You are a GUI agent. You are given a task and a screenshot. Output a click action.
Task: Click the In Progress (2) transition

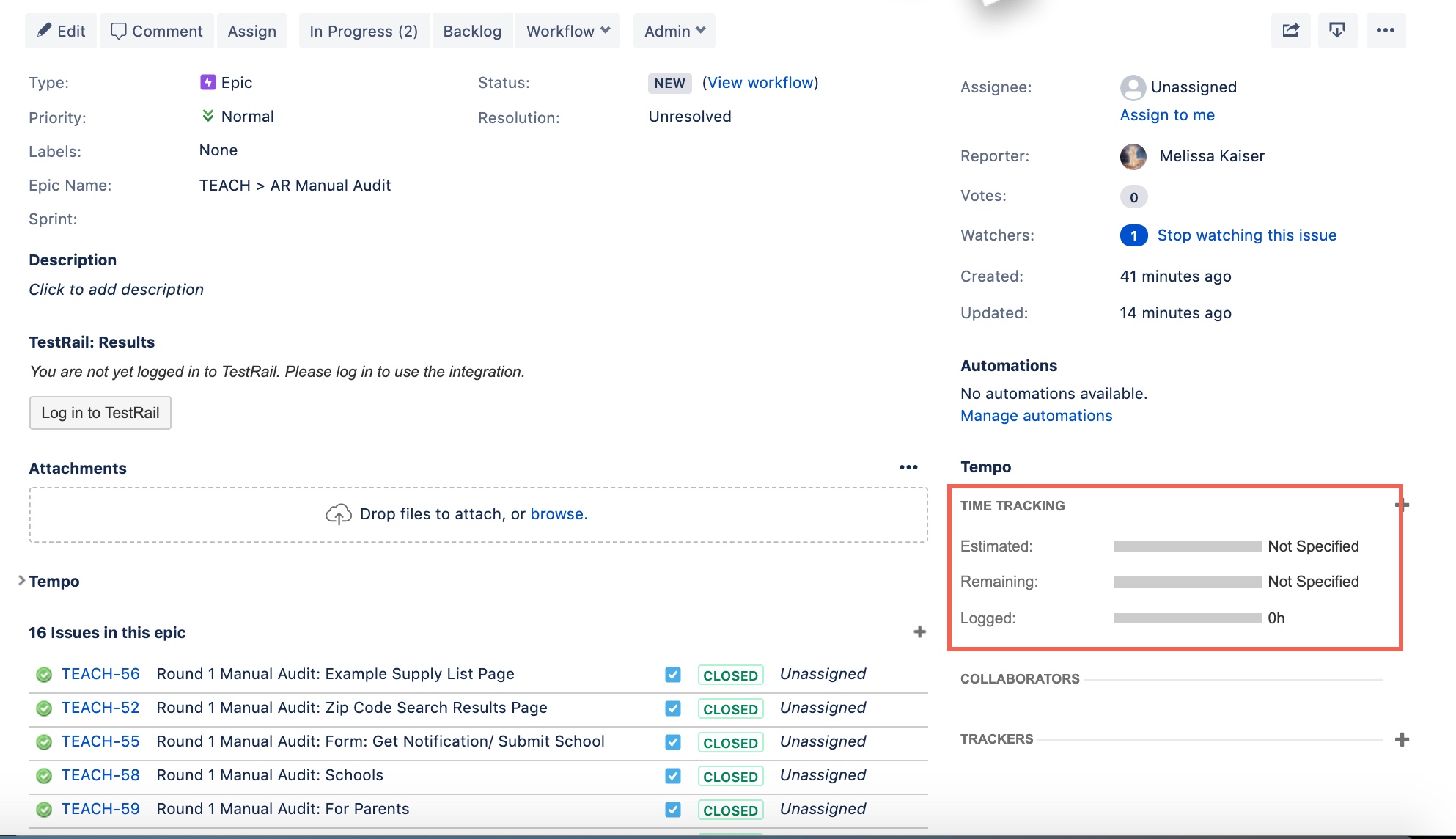coord(364,31)
